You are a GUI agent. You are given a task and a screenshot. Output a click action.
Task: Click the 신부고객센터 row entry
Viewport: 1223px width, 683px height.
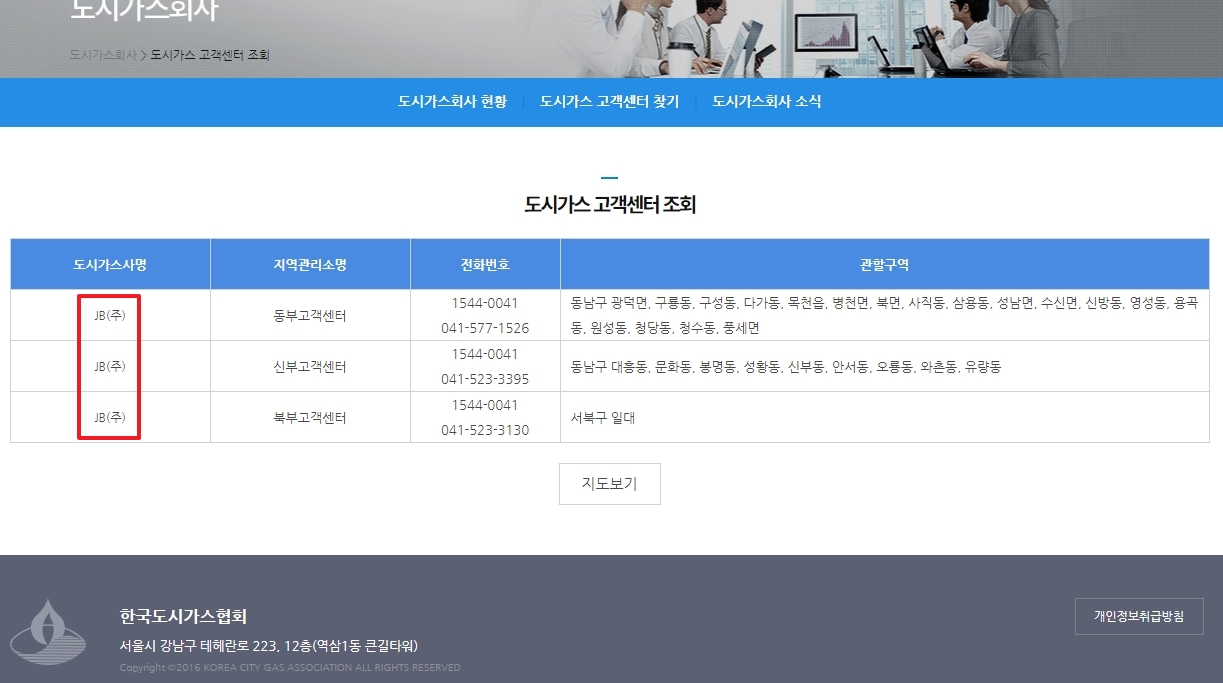(309, 365)
